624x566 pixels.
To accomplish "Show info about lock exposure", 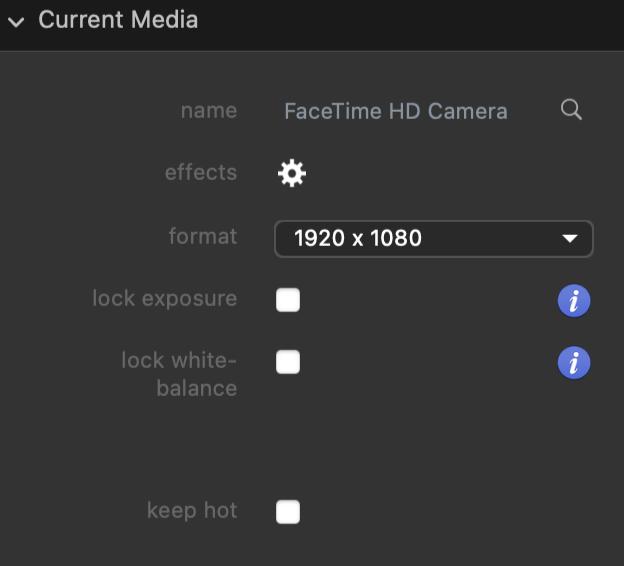I will [574, 300].
